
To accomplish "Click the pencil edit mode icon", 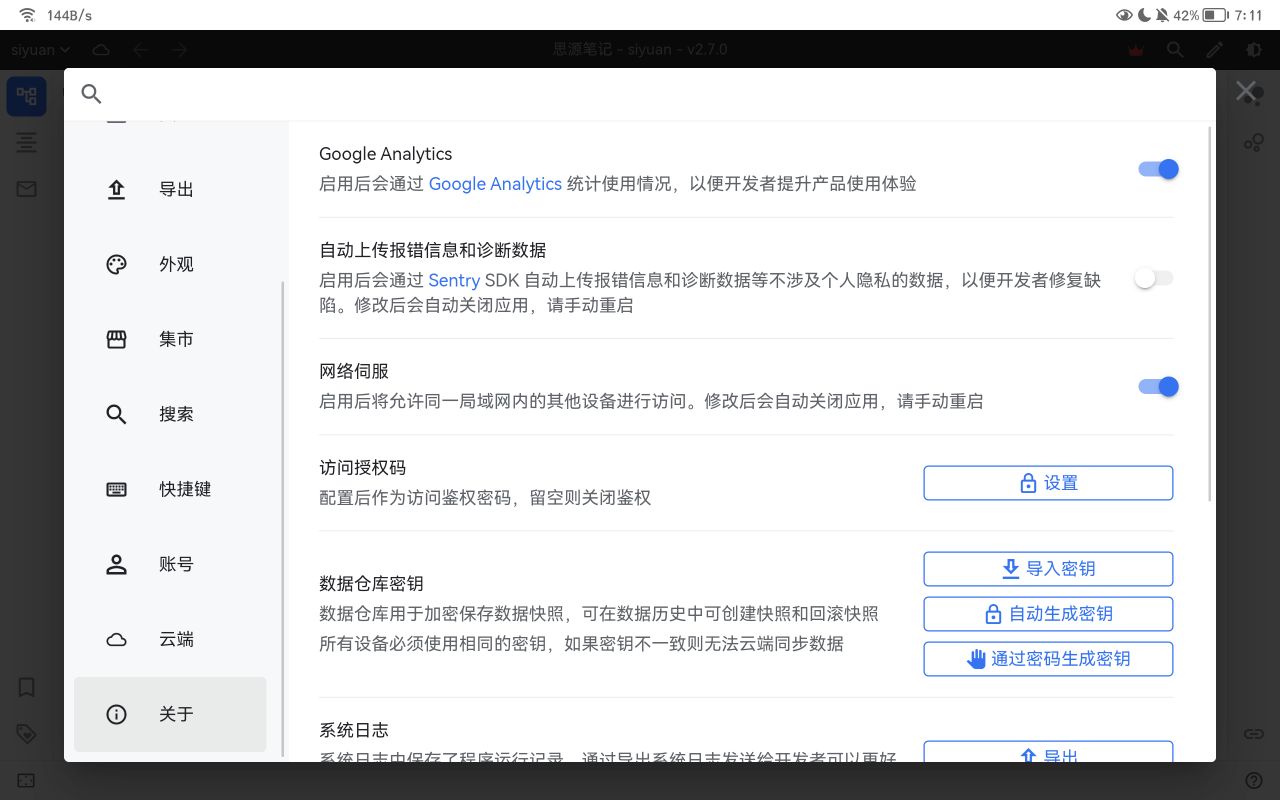I will tap(1214, 49).
